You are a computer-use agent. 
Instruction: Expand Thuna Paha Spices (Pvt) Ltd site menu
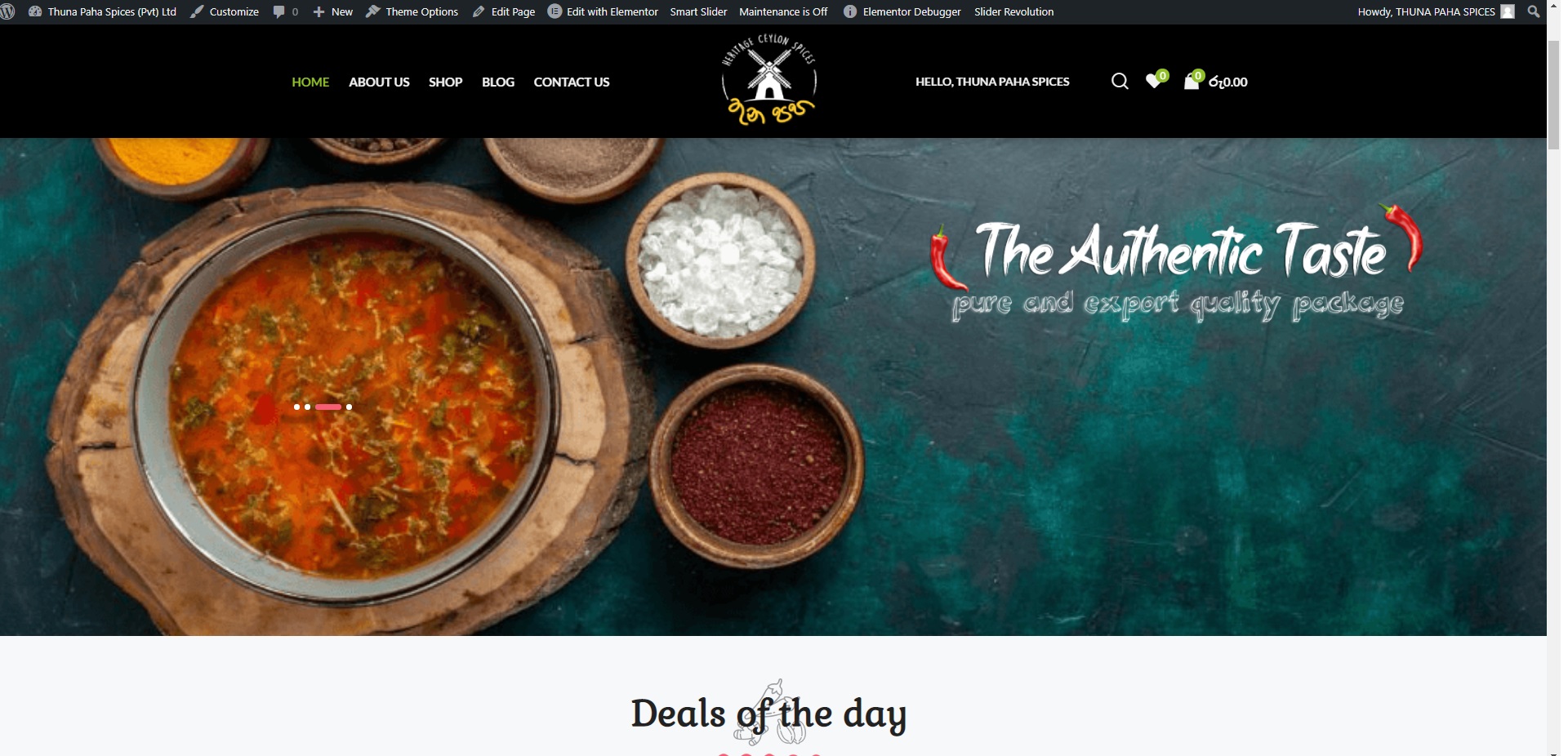(x=103, y=11)
